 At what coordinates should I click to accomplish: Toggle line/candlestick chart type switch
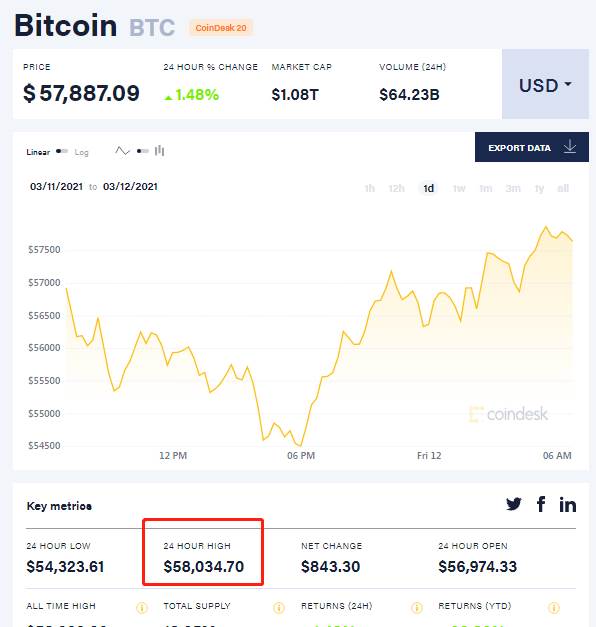(142, 151)
